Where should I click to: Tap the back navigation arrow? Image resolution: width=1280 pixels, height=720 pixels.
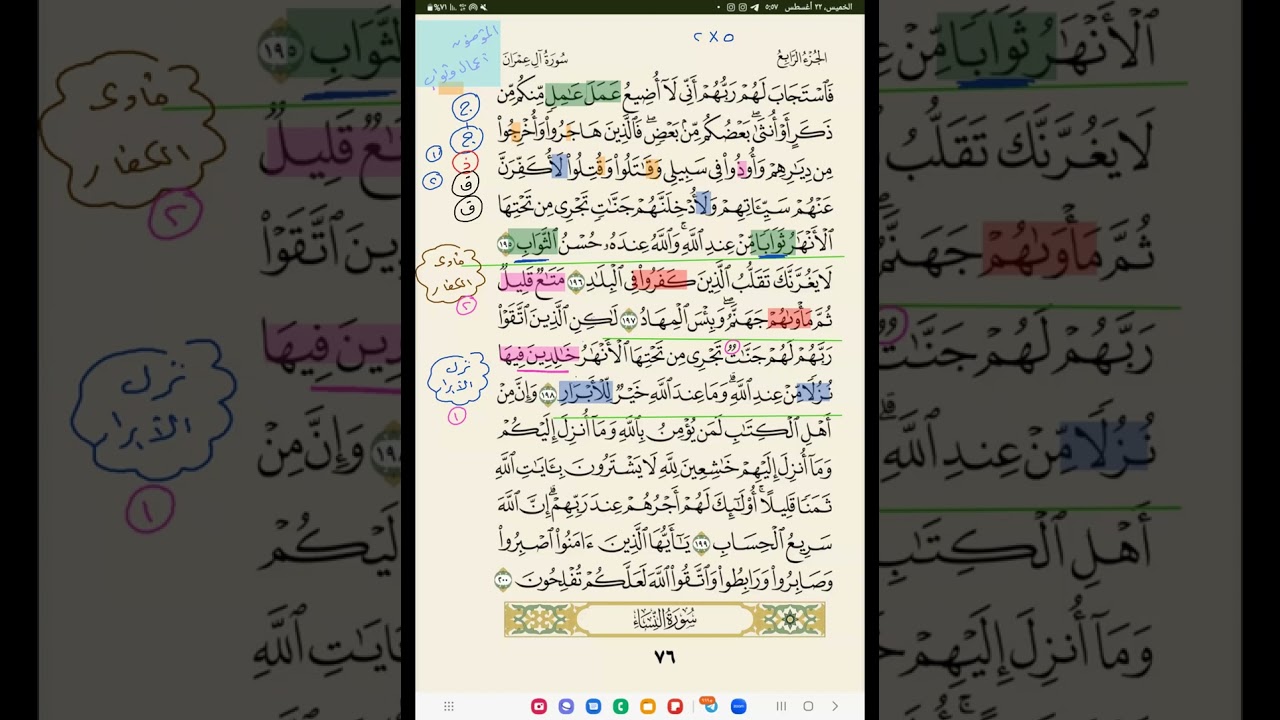[835, 706]
